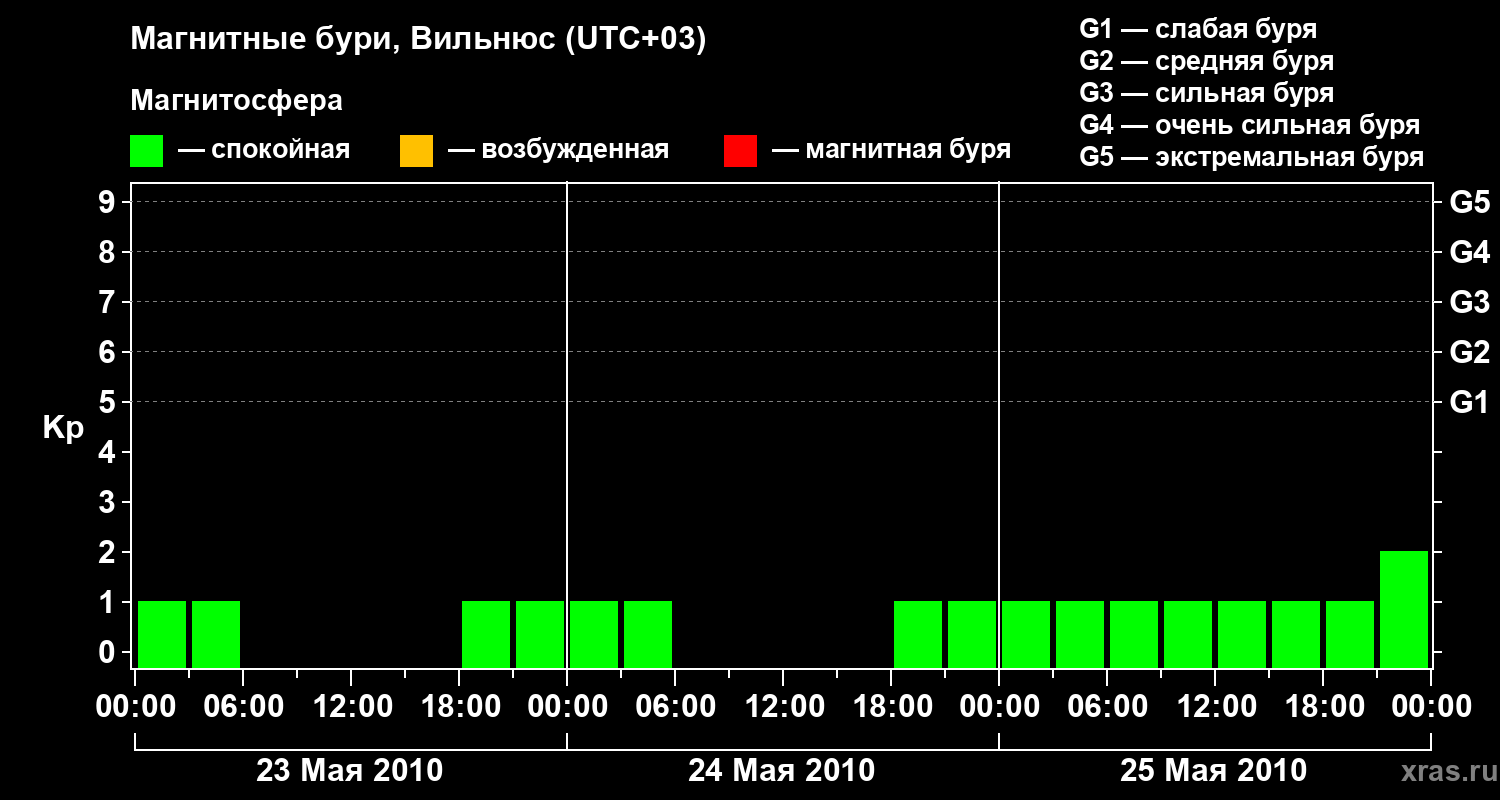Viewport: 1500px width, 800px height.
Task: Click the '23 Мая 2010' date label
Action: click(350, 770)
